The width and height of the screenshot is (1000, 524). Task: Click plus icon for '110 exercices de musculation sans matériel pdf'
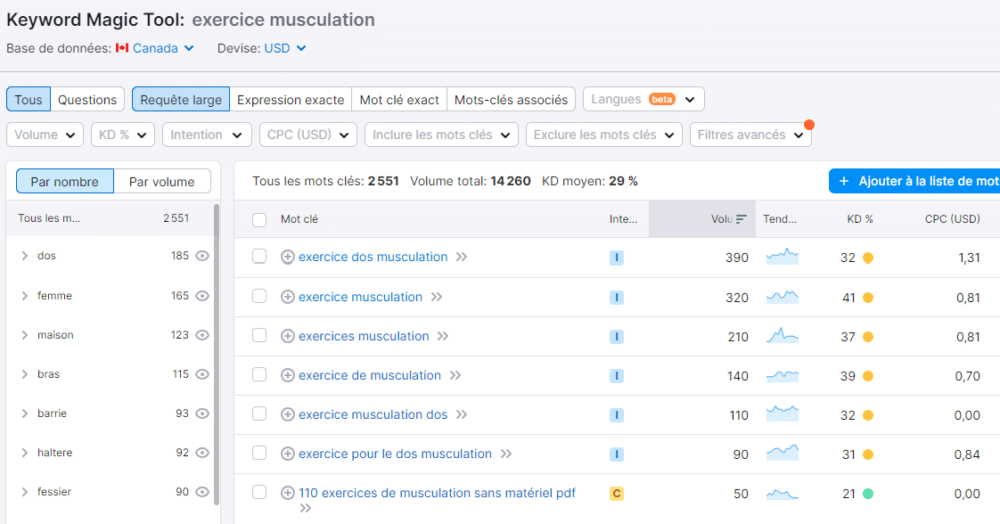[288, 493]
